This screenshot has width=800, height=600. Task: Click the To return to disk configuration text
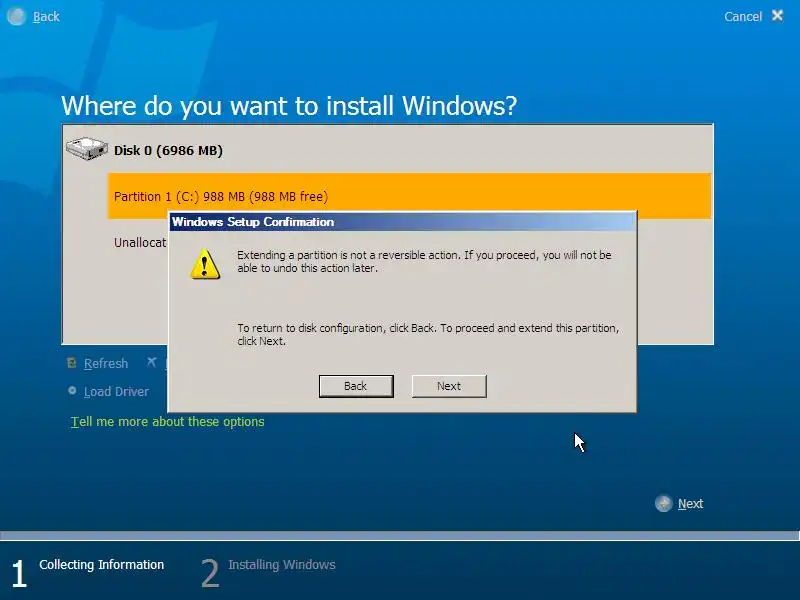(428, 334)
